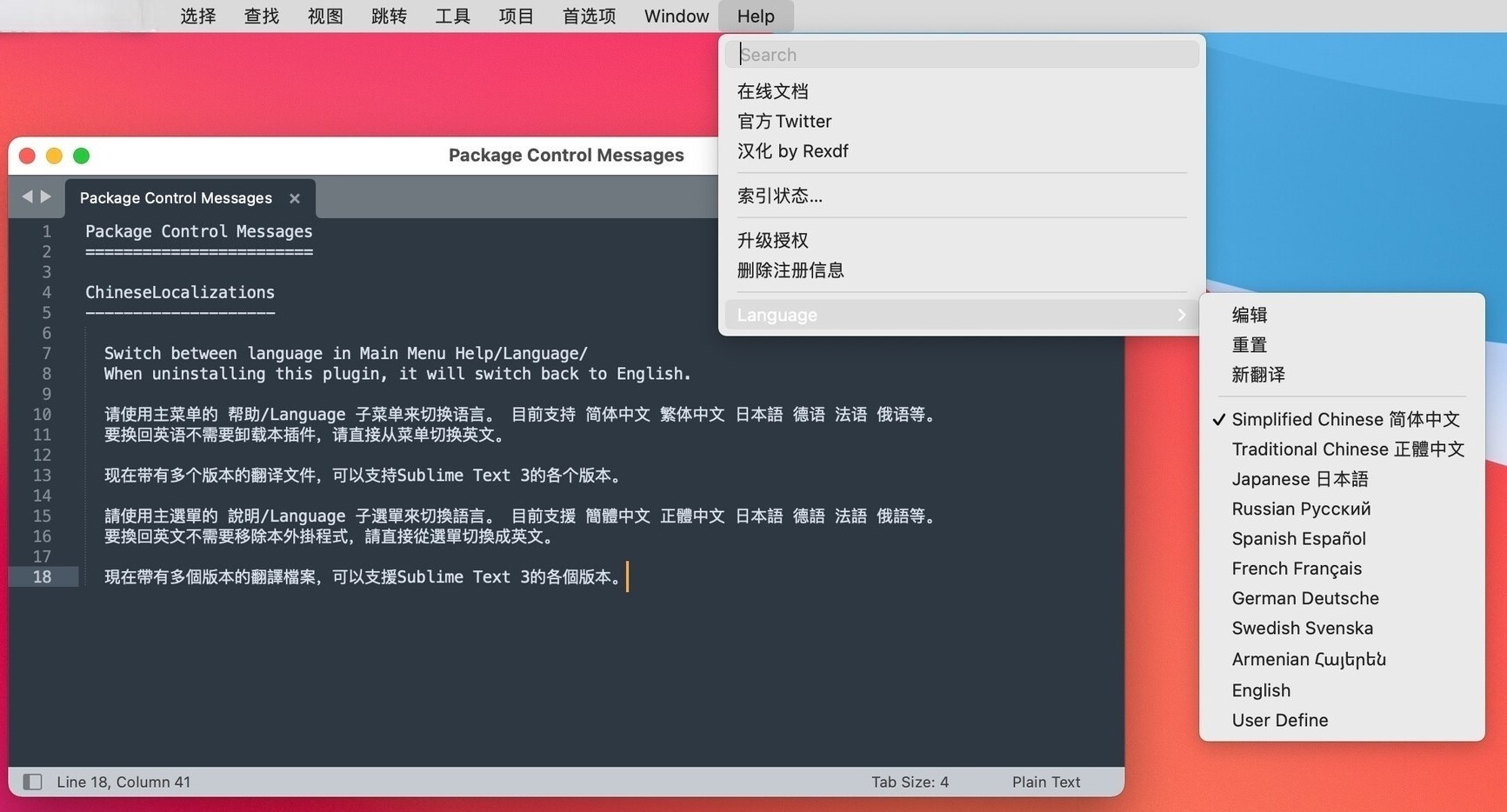Click the line starting 请使用主菜单的
This screenshot has height=812, width=1507.
point(520,414)
